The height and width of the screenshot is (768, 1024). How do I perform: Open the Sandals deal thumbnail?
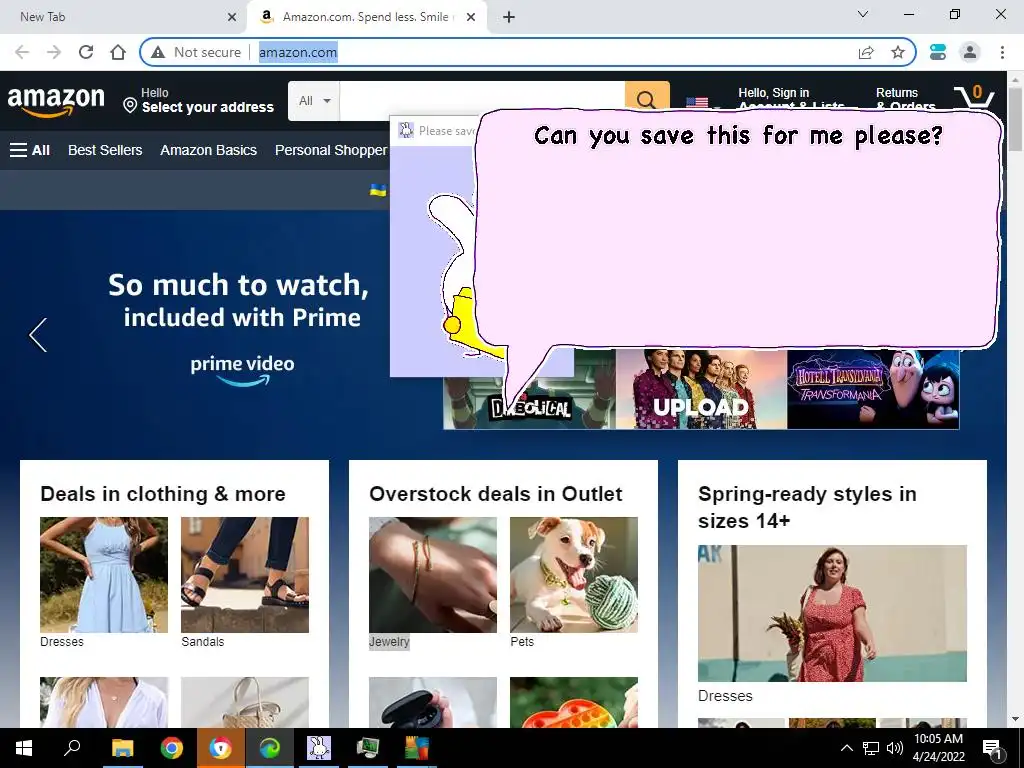click(245, 575)
